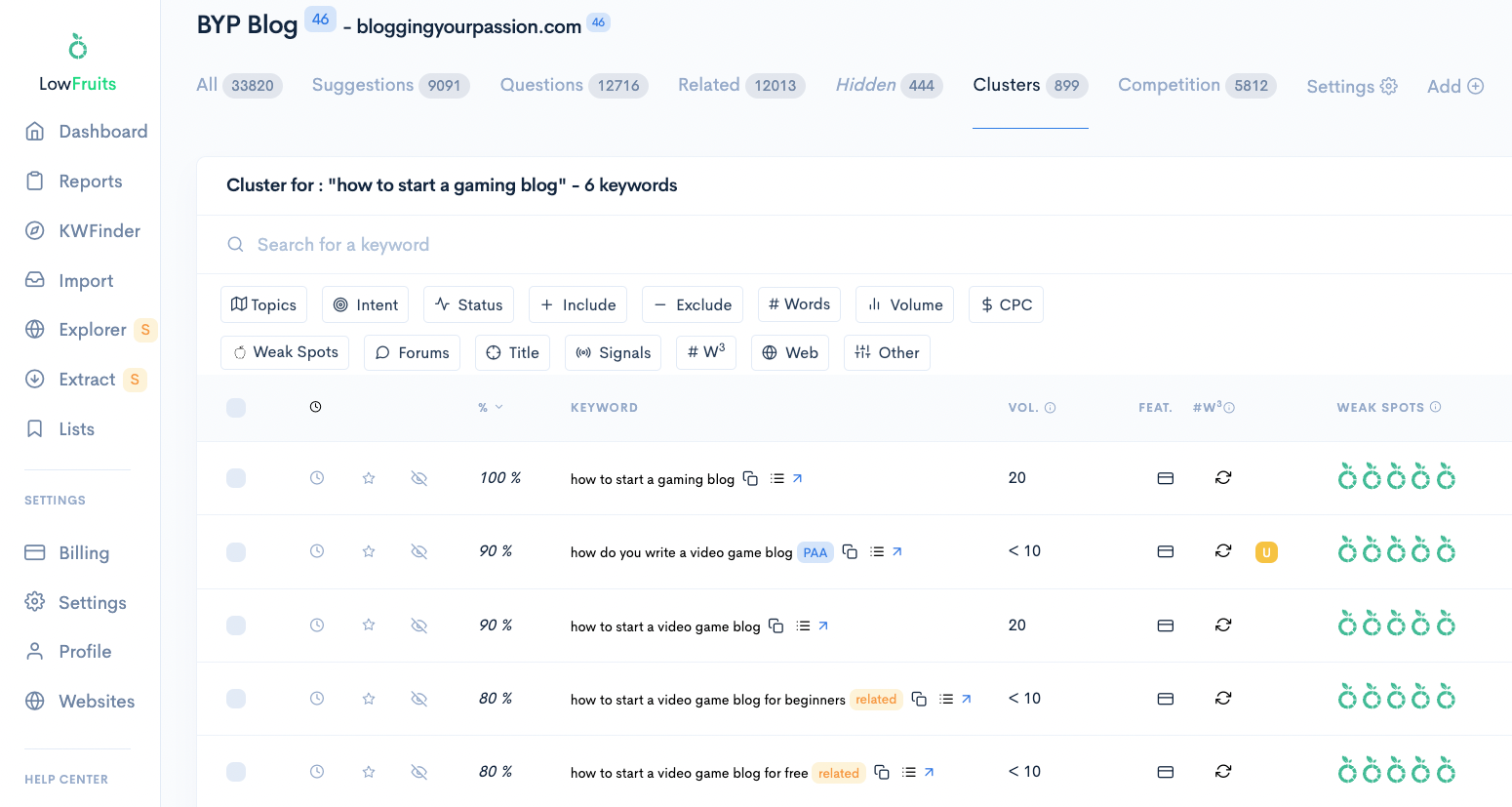
Task: Hide keyword 'how do you write a video game blog'
Action: [419, 551]
